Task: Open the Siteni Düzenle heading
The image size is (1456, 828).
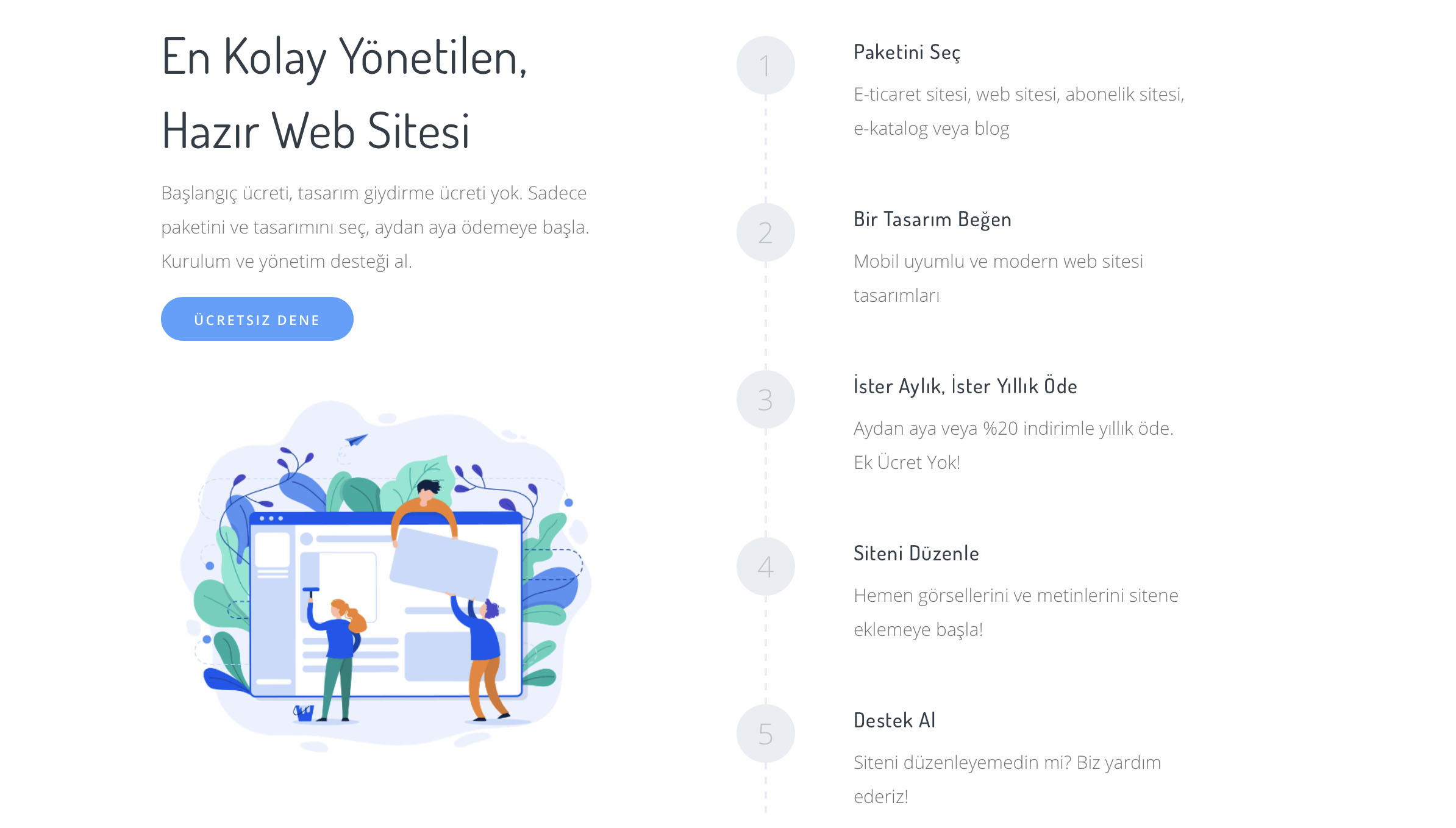Action: point(916,553)
